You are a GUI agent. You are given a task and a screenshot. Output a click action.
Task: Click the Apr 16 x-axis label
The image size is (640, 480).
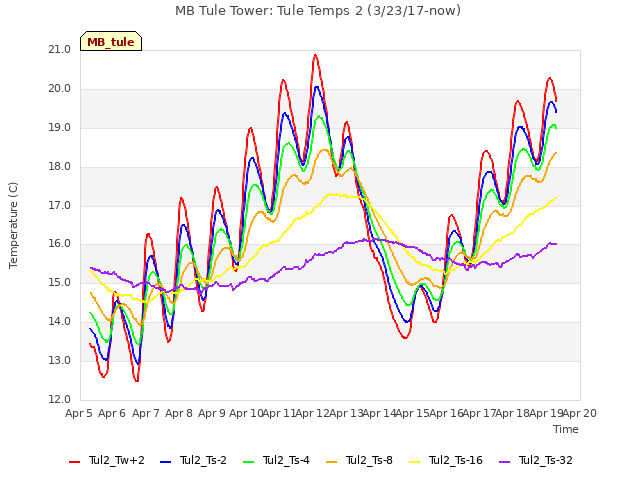(x=446, y=413)
